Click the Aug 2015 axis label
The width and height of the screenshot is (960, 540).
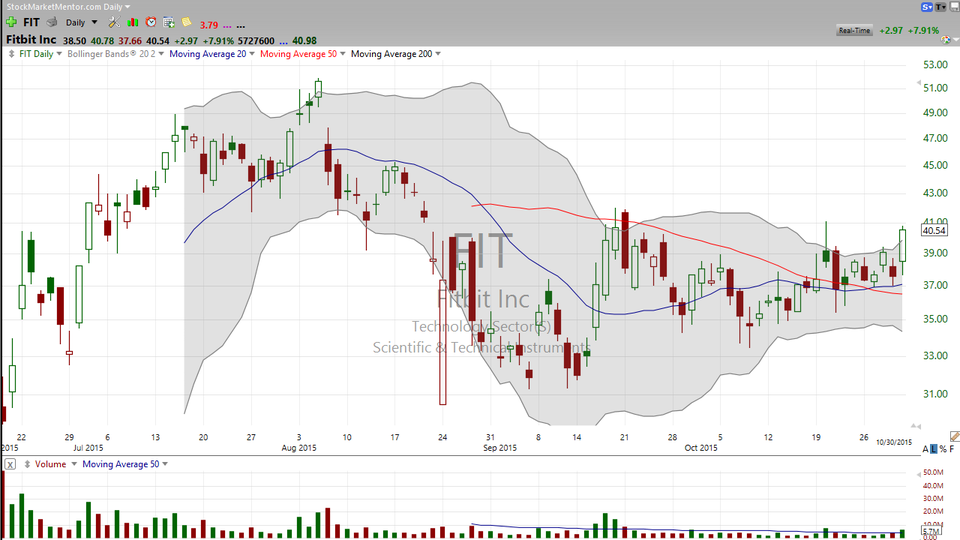pos(299,448)
